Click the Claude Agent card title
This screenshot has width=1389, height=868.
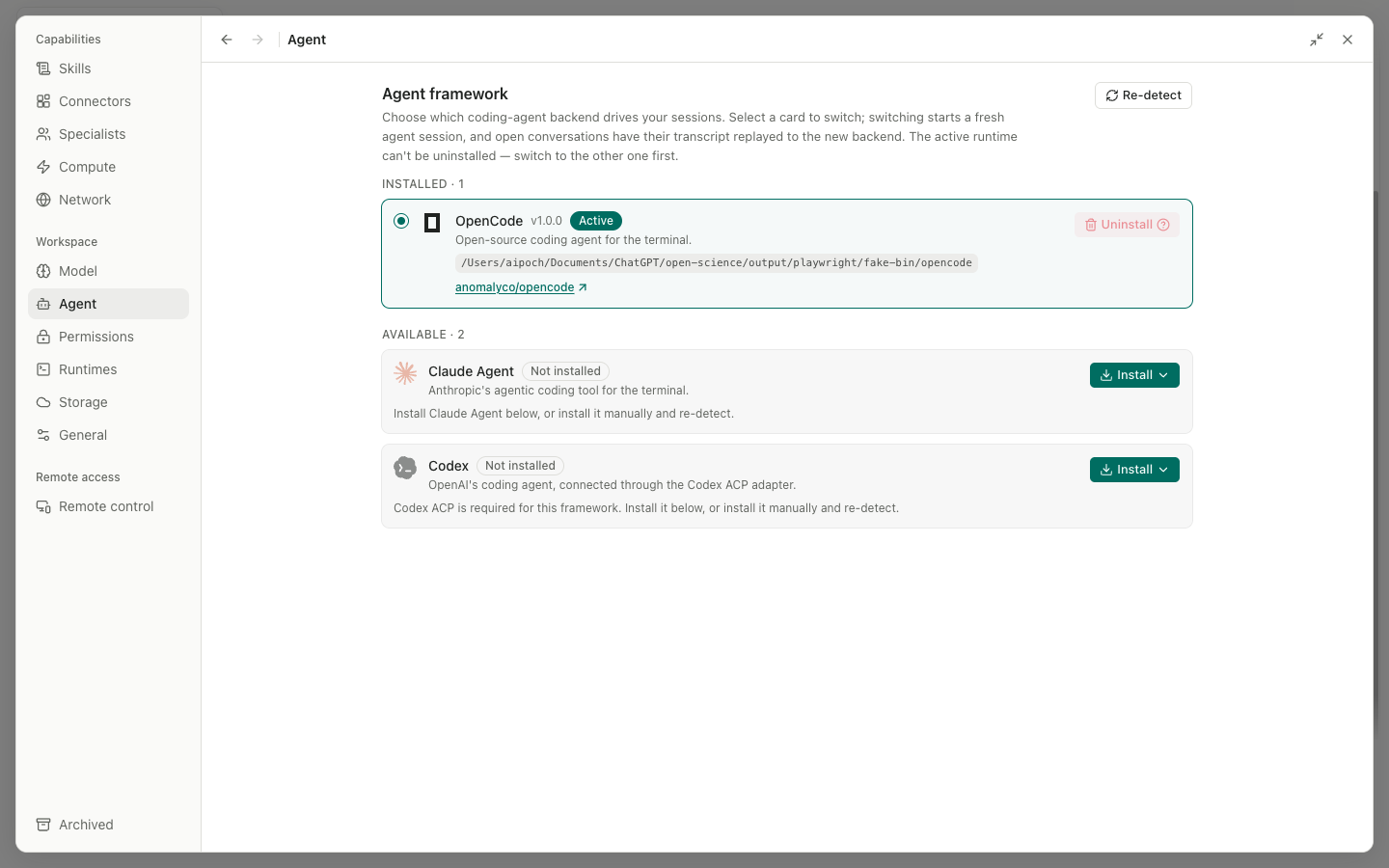click(x=471, y=371)
